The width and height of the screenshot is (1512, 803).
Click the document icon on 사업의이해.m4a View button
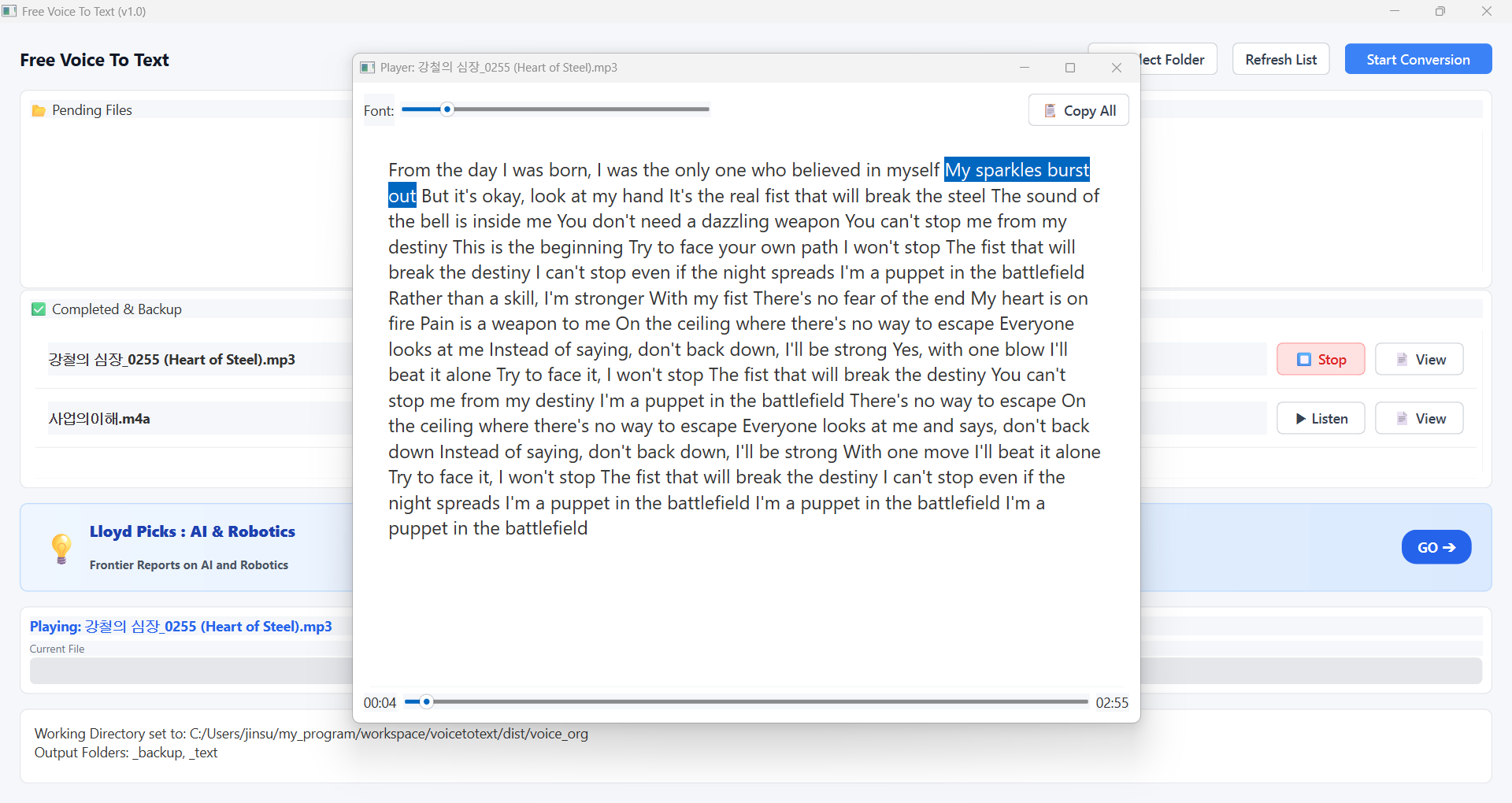pyautogui.click(x=1401, y=418)
